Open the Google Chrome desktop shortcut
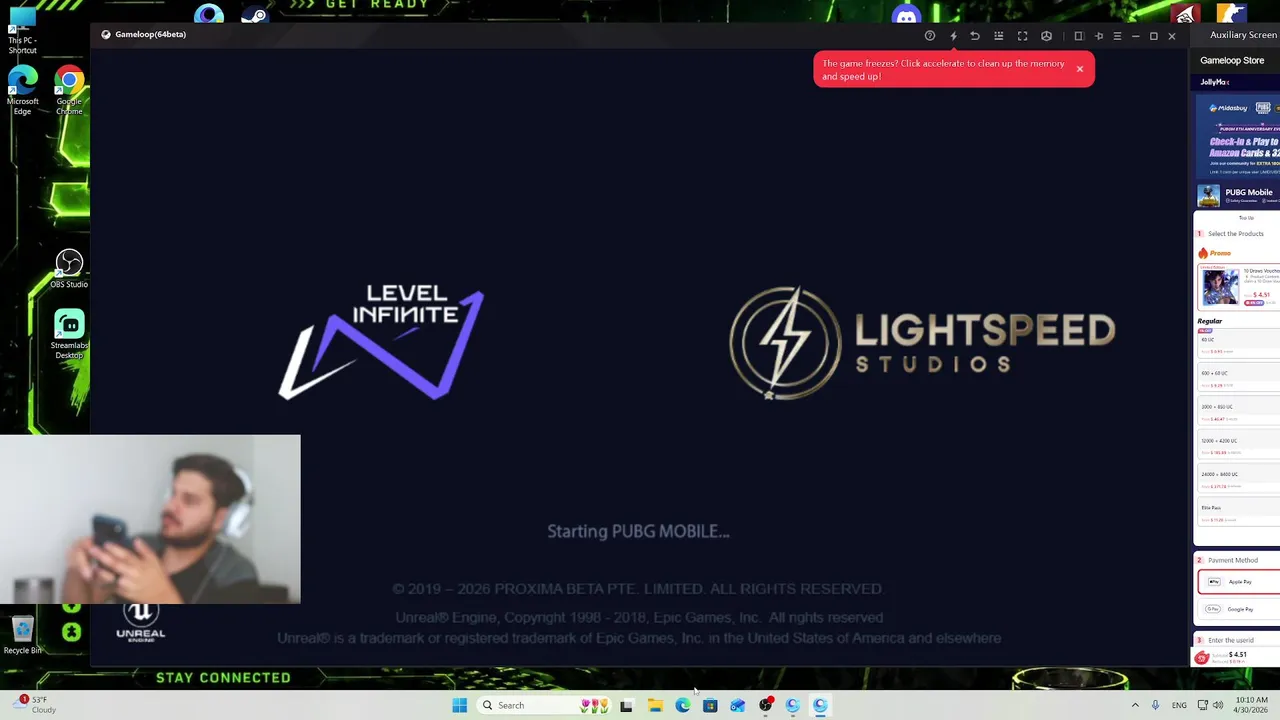 coord(69,92)
